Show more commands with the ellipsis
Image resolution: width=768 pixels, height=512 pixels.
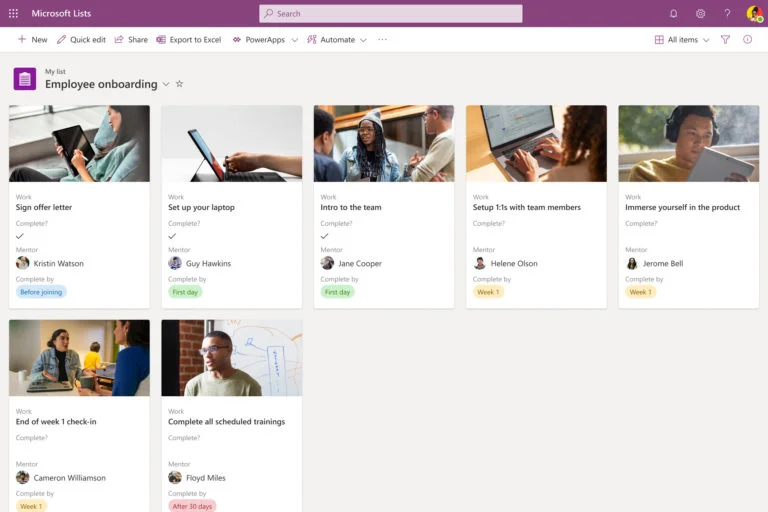pyautogui.click(x=383, y=40)
